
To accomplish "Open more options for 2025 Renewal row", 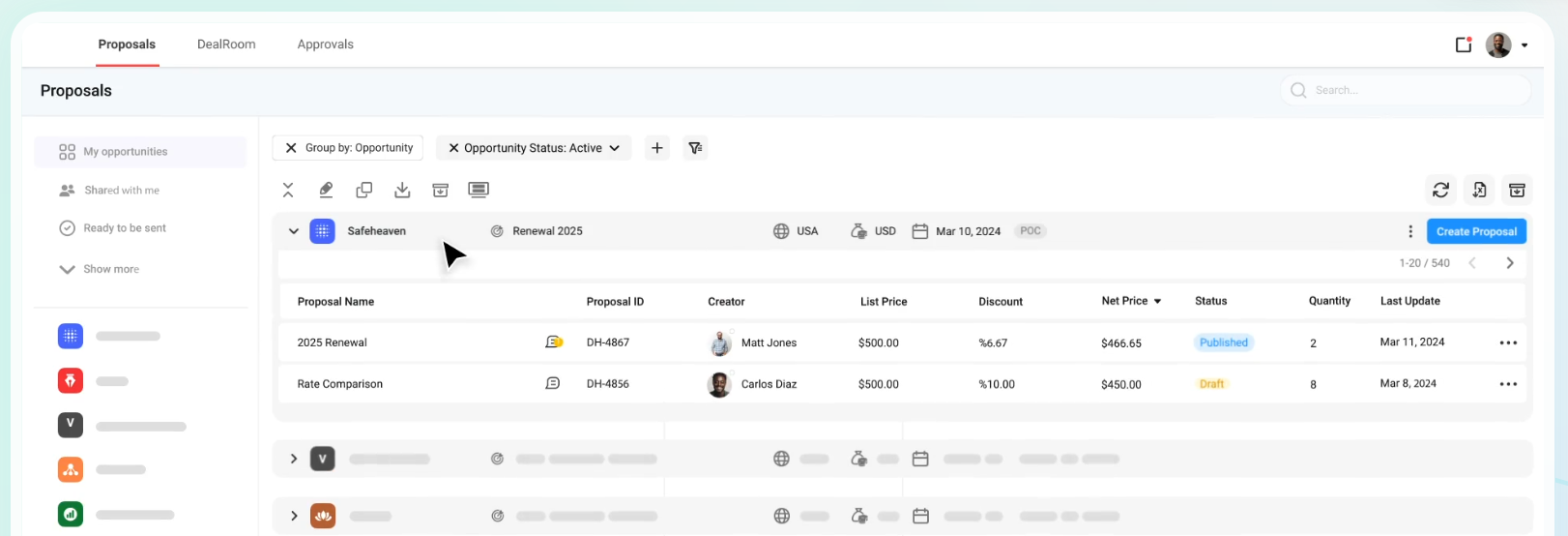I will (1508, 342).
